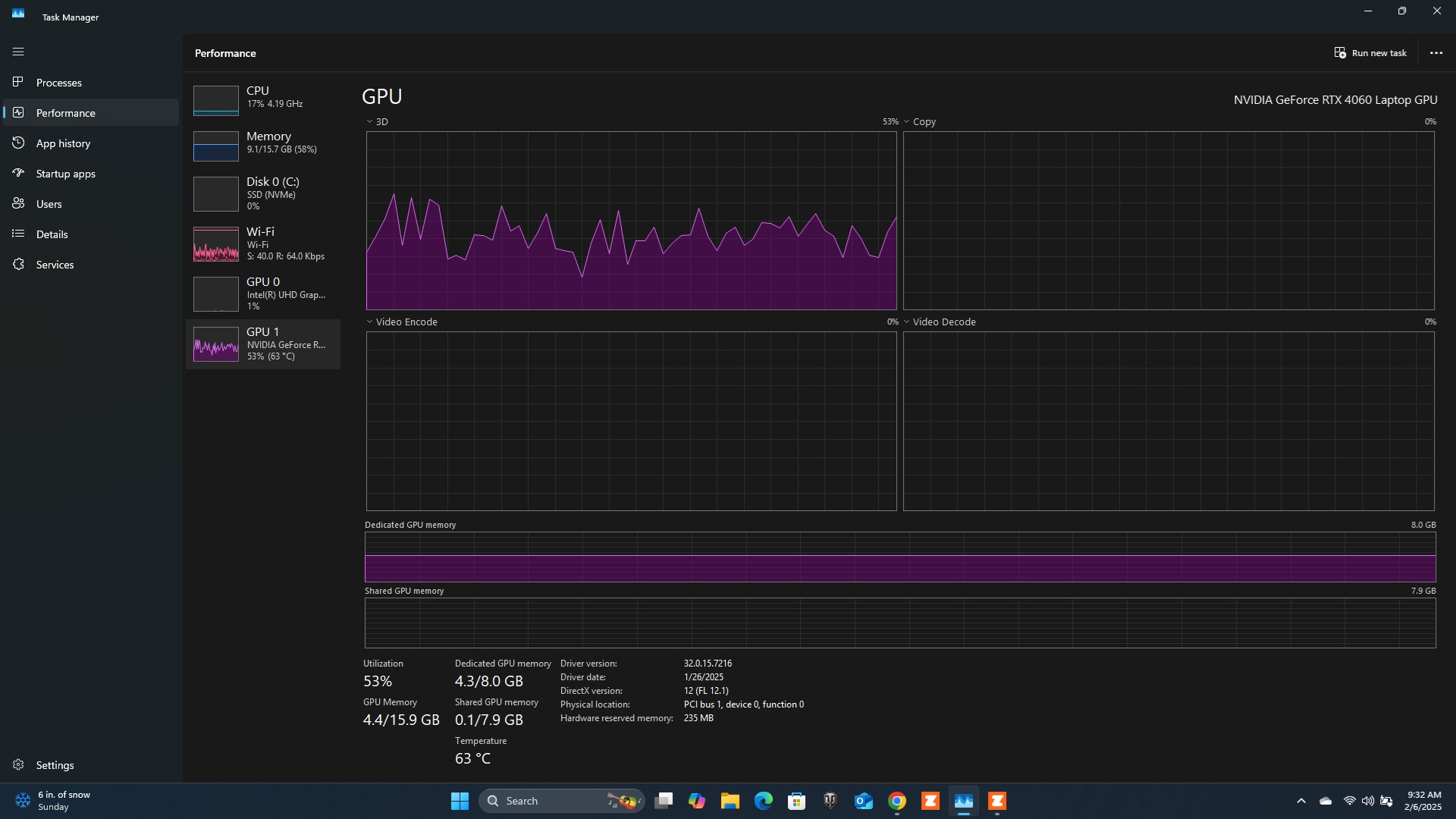Open Chrome from the taskbar
This screenshot has width=1456, height=819.
tap(897, 801)
